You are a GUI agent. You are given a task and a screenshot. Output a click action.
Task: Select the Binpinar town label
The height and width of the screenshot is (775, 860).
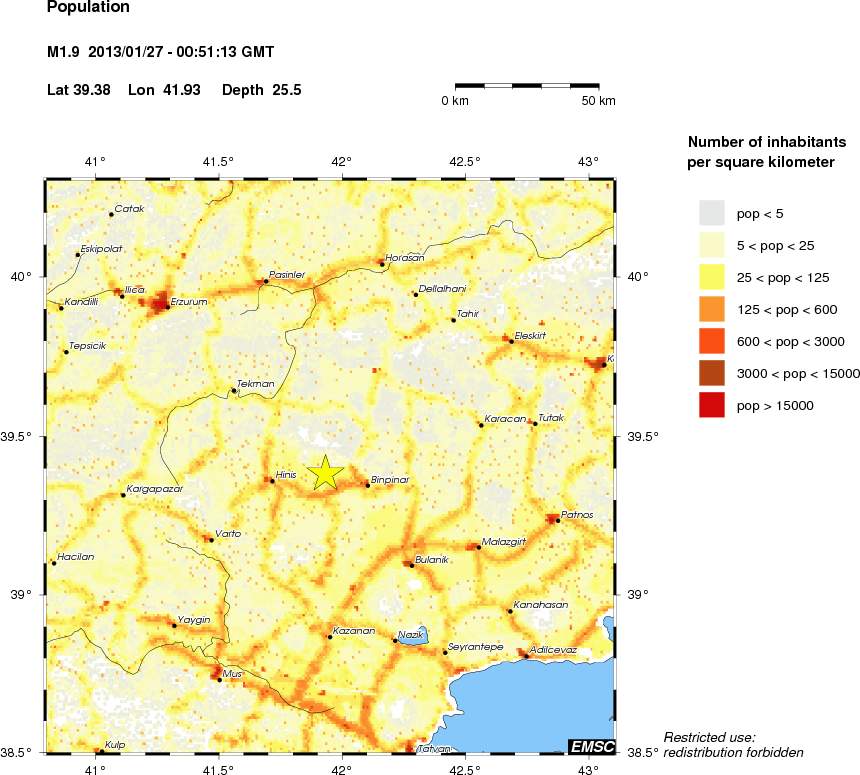pyautogui.click(x=390, y=479)
